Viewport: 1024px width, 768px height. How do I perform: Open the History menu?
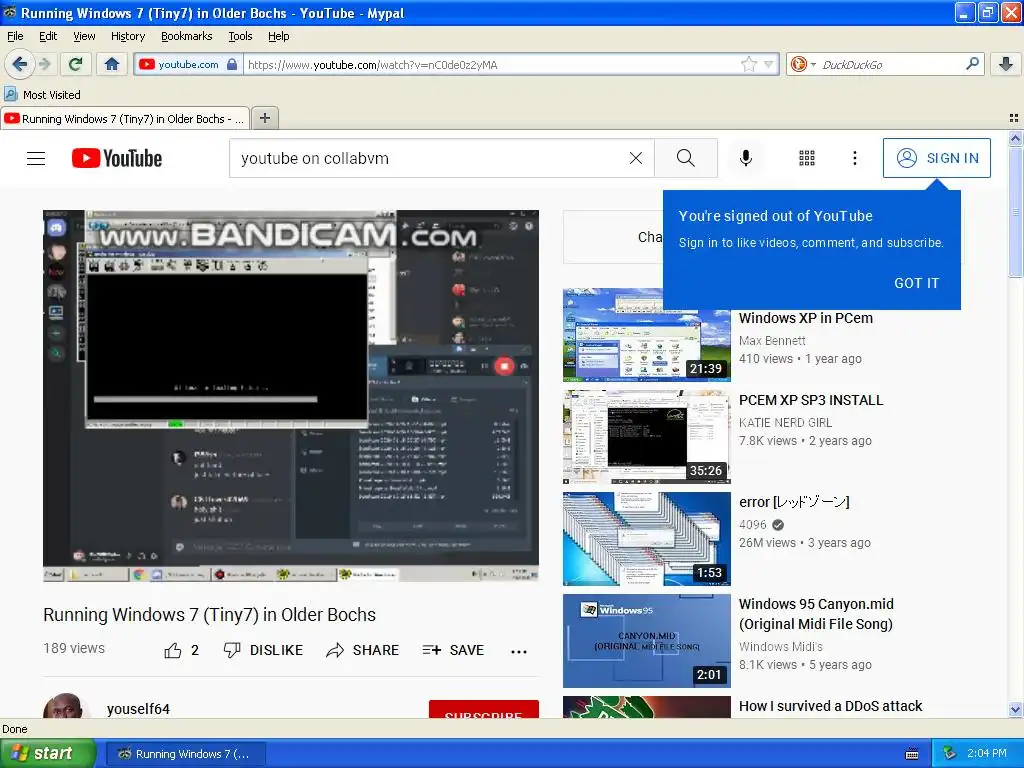pos(128,36)
